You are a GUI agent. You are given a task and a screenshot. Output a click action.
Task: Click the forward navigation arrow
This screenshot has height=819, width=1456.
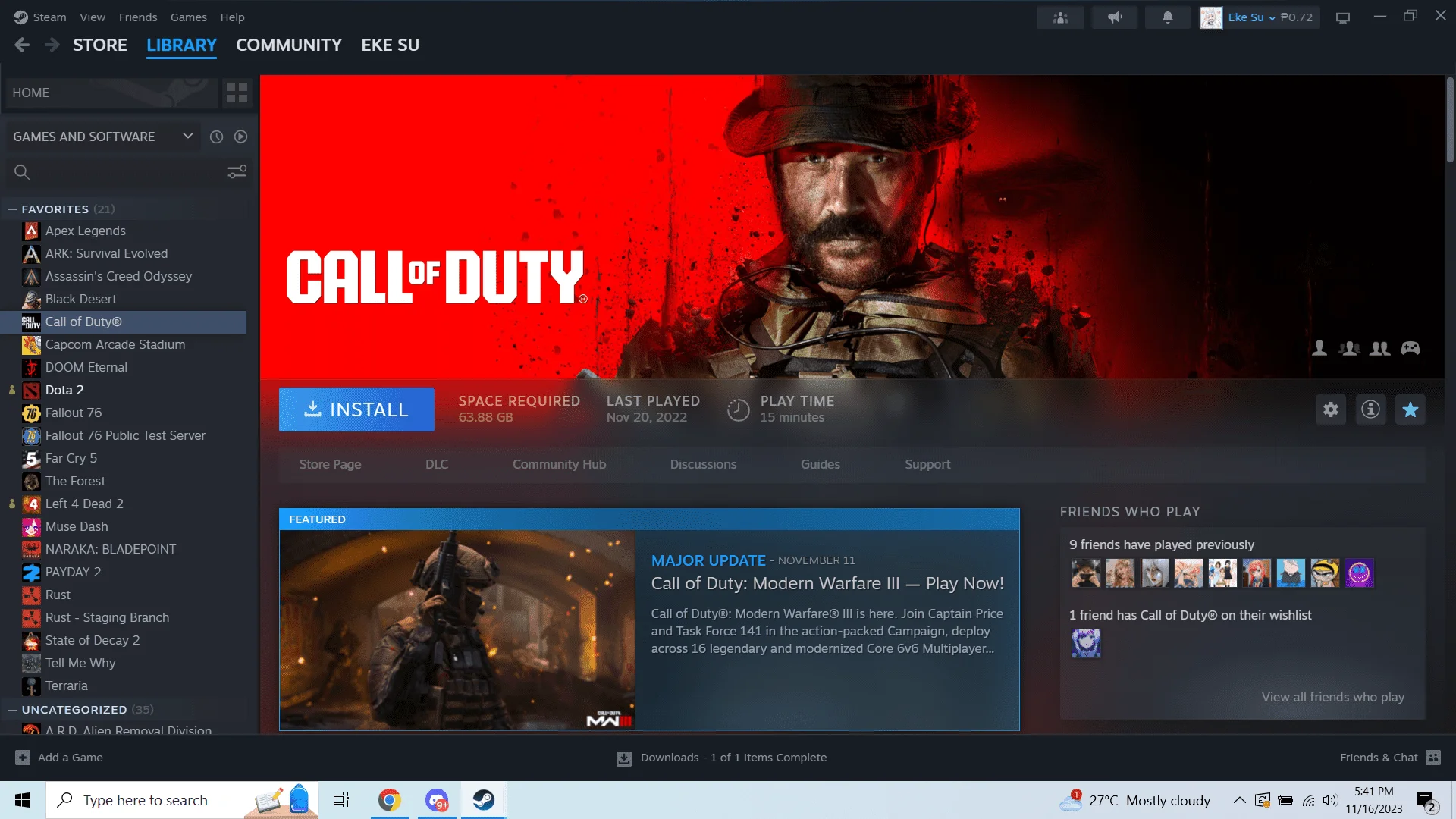52,45
